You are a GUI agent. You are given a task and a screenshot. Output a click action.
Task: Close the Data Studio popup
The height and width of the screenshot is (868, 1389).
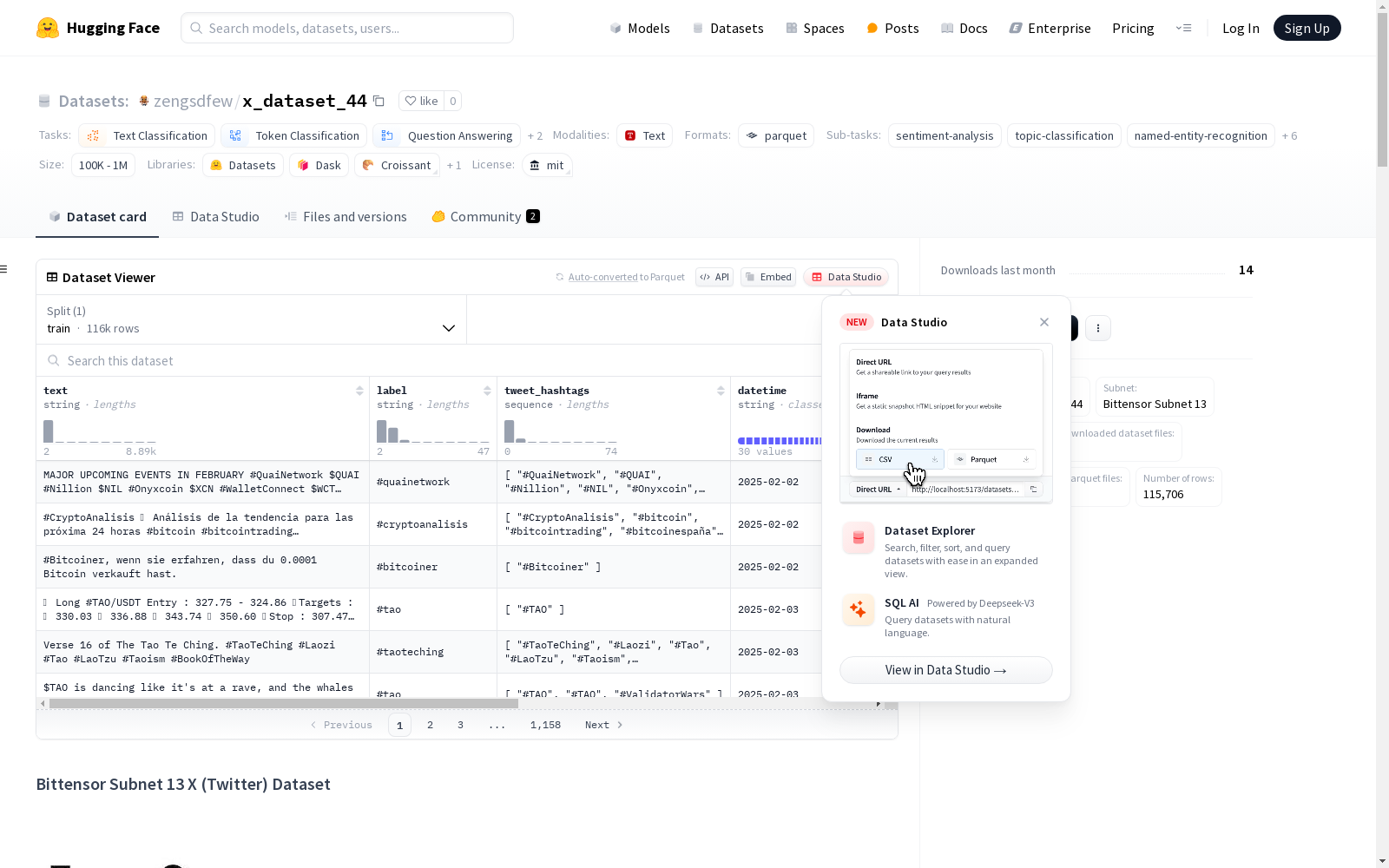[x=1044, y=322]
